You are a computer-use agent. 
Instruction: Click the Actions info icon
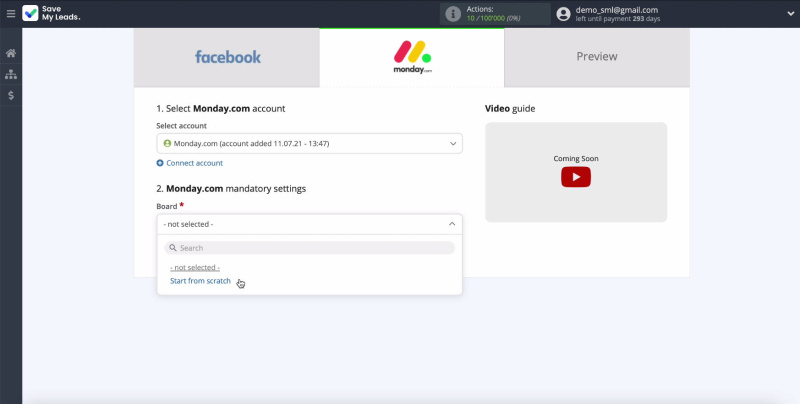point(453,14)
